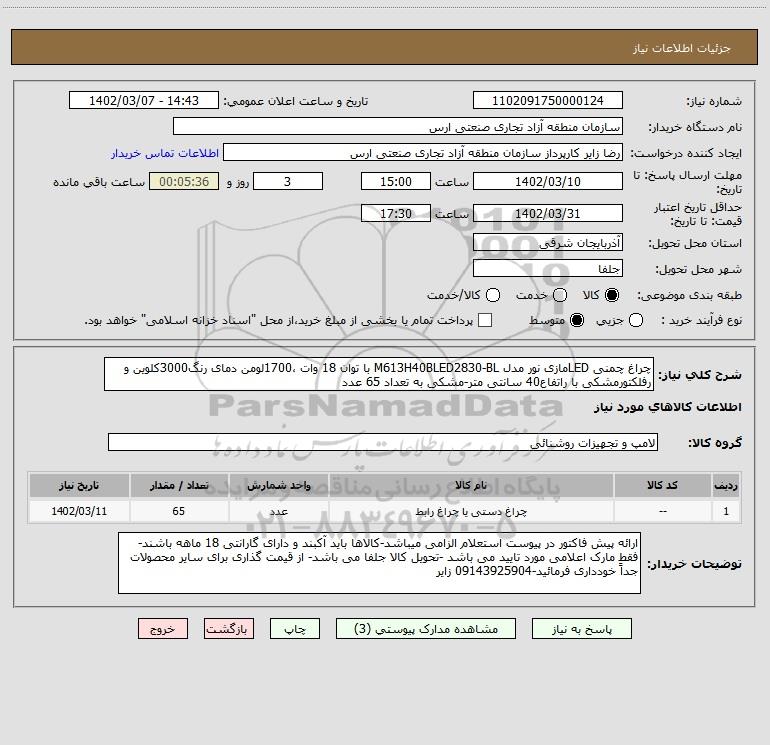Click ردیف column header
The image size is (770, 745).
coord(726,485)
